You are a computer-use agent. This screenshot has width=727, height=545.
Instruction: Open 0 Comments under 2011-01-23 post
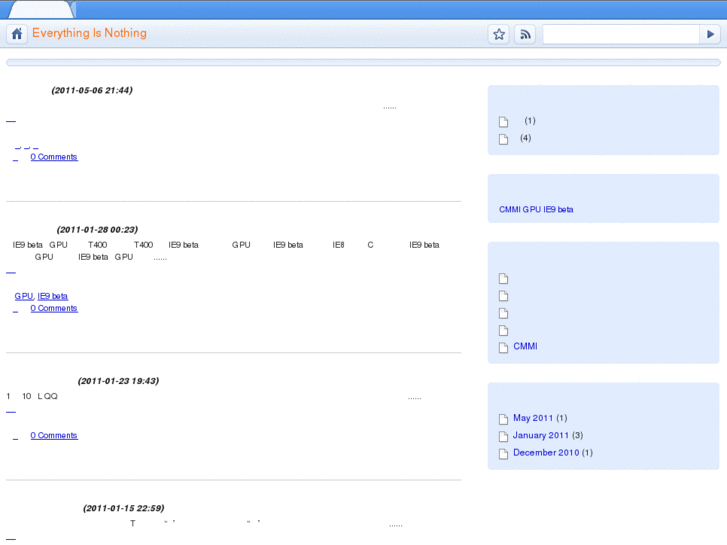(54, 435)
